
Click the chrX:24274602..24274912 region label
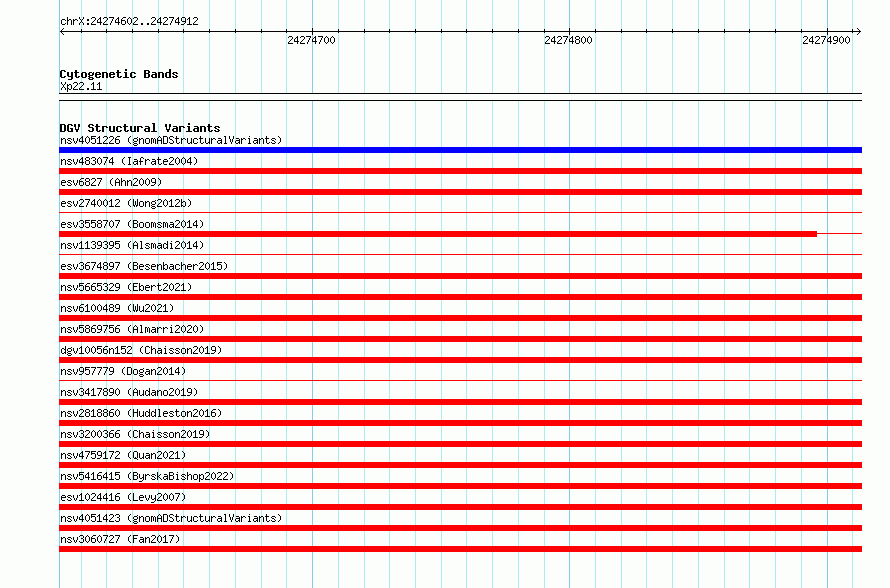[129, 21]
